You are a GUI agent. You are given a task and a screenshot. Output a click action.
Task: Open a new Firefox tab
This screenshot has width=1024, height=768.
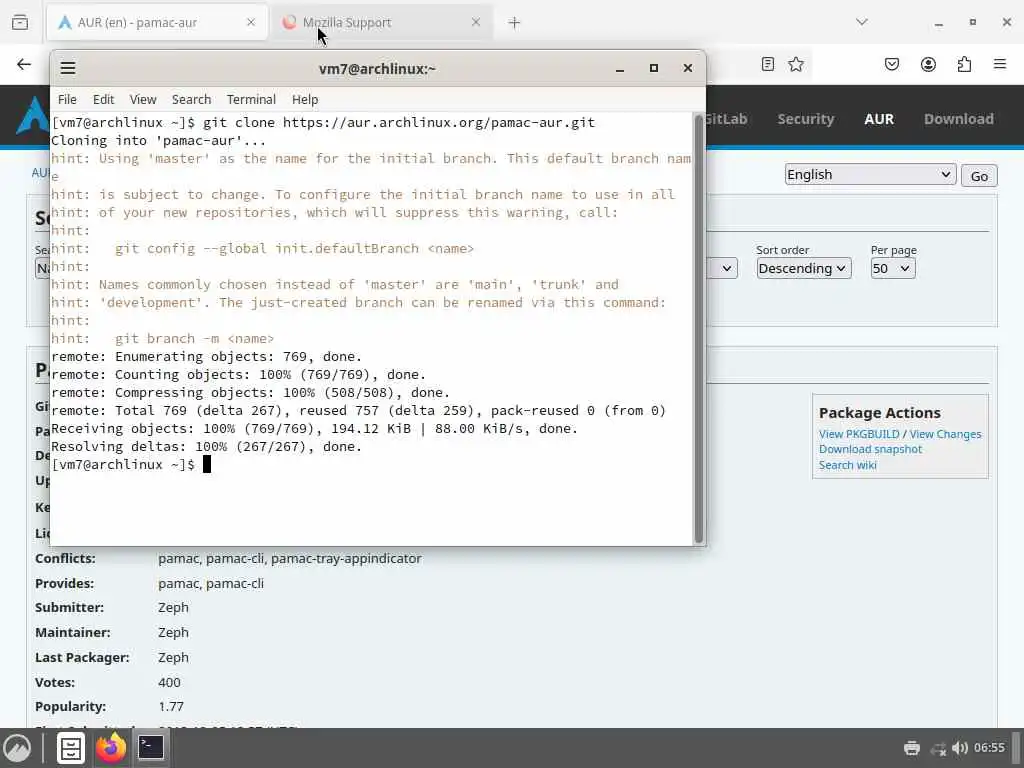(x=515, y=23)
